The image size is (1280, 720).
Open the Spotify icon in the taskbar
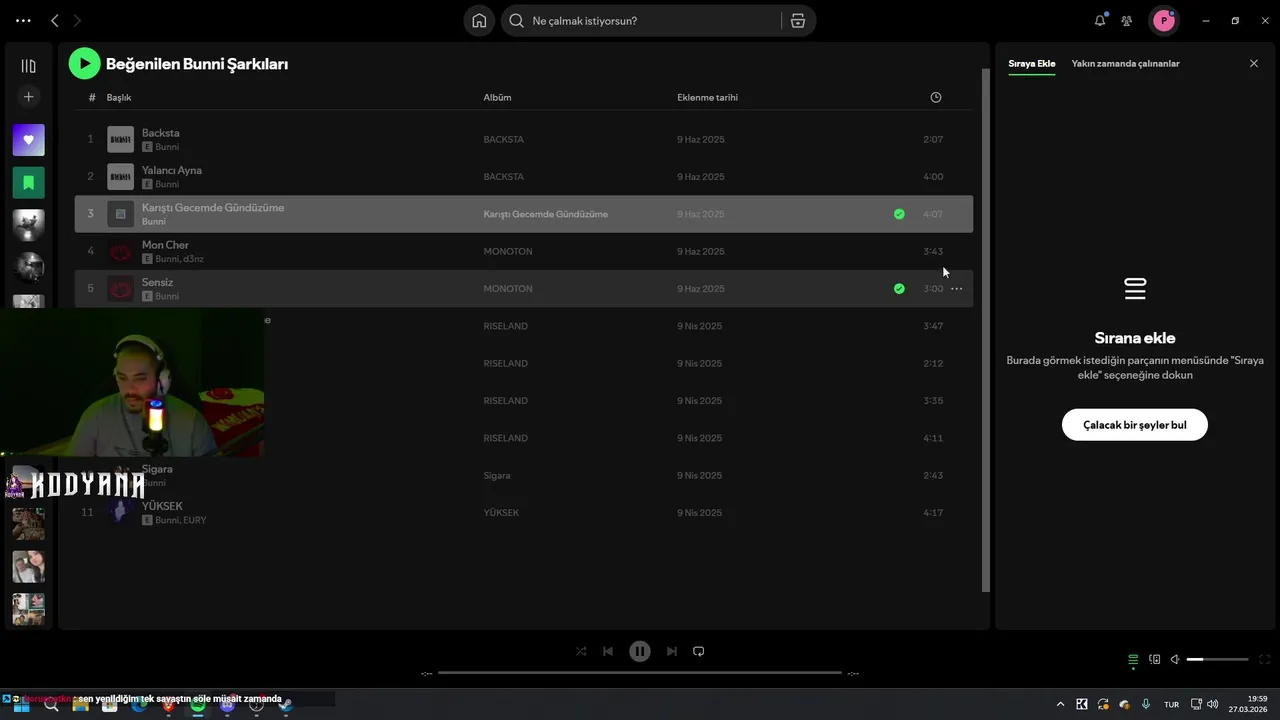coord(198,705)
